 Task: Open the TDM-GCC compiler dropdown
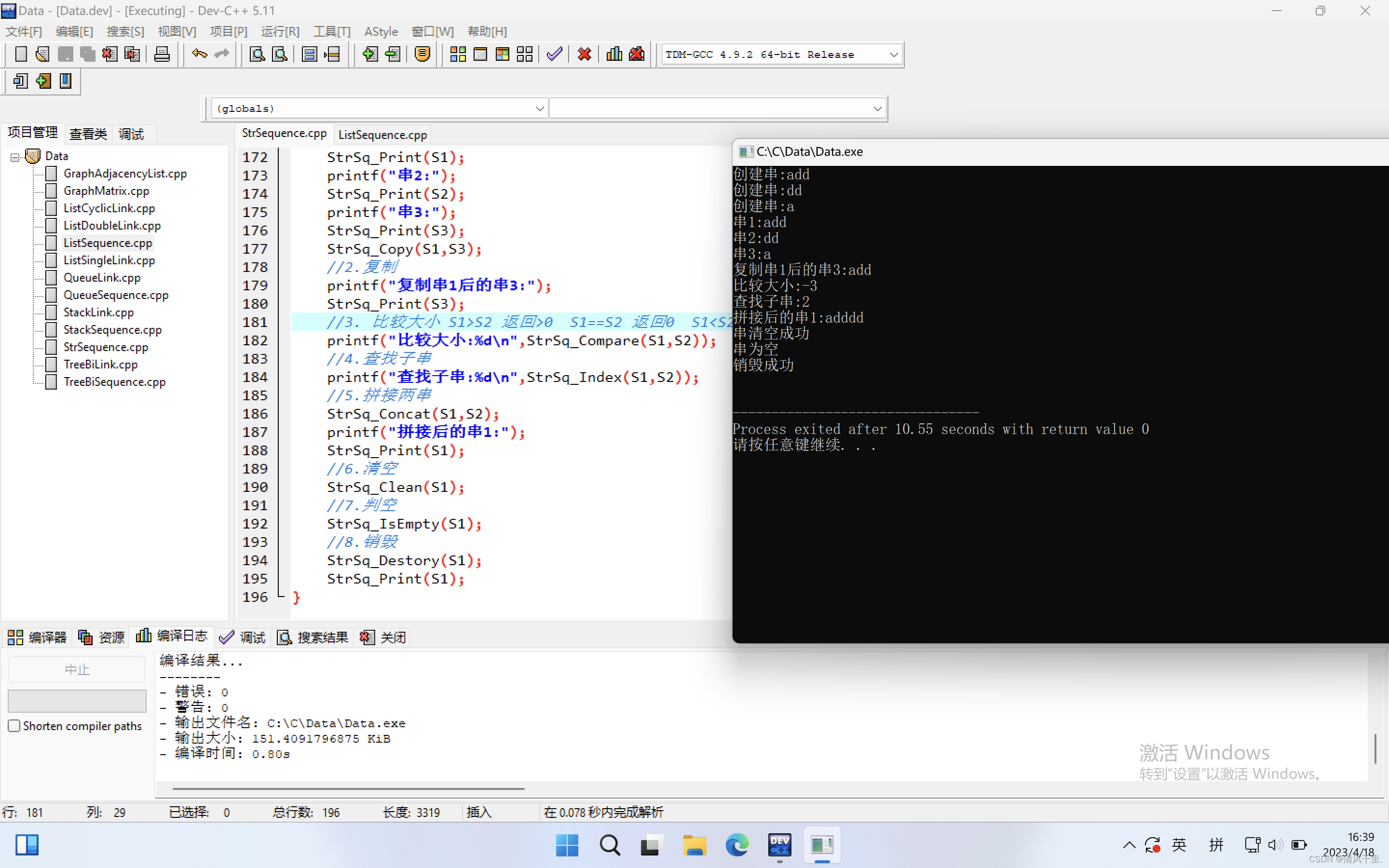pos(893,54)
